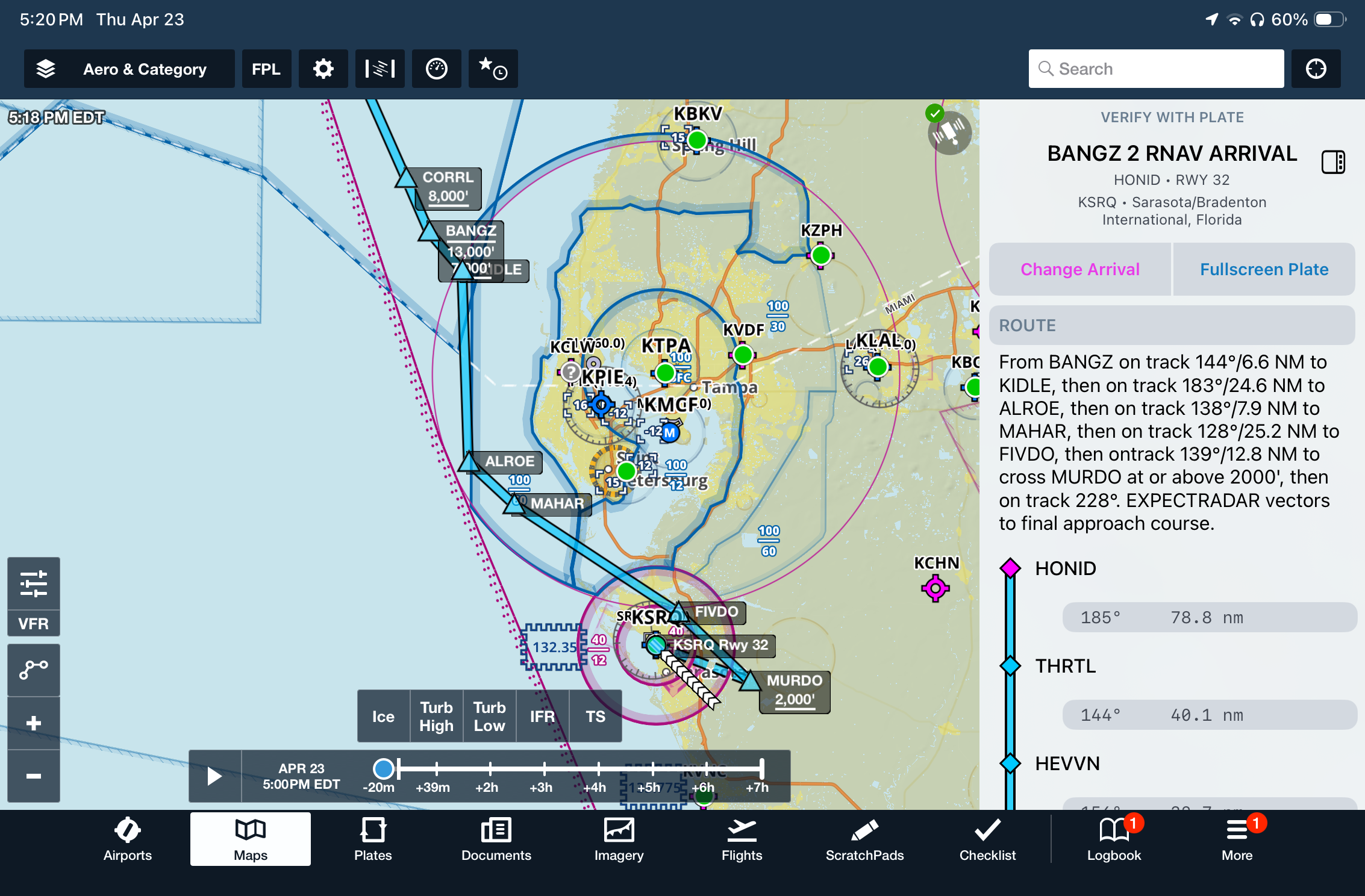Open favorites and recents star-clock icon
The image size is (1365, 896).
(493, 69)
